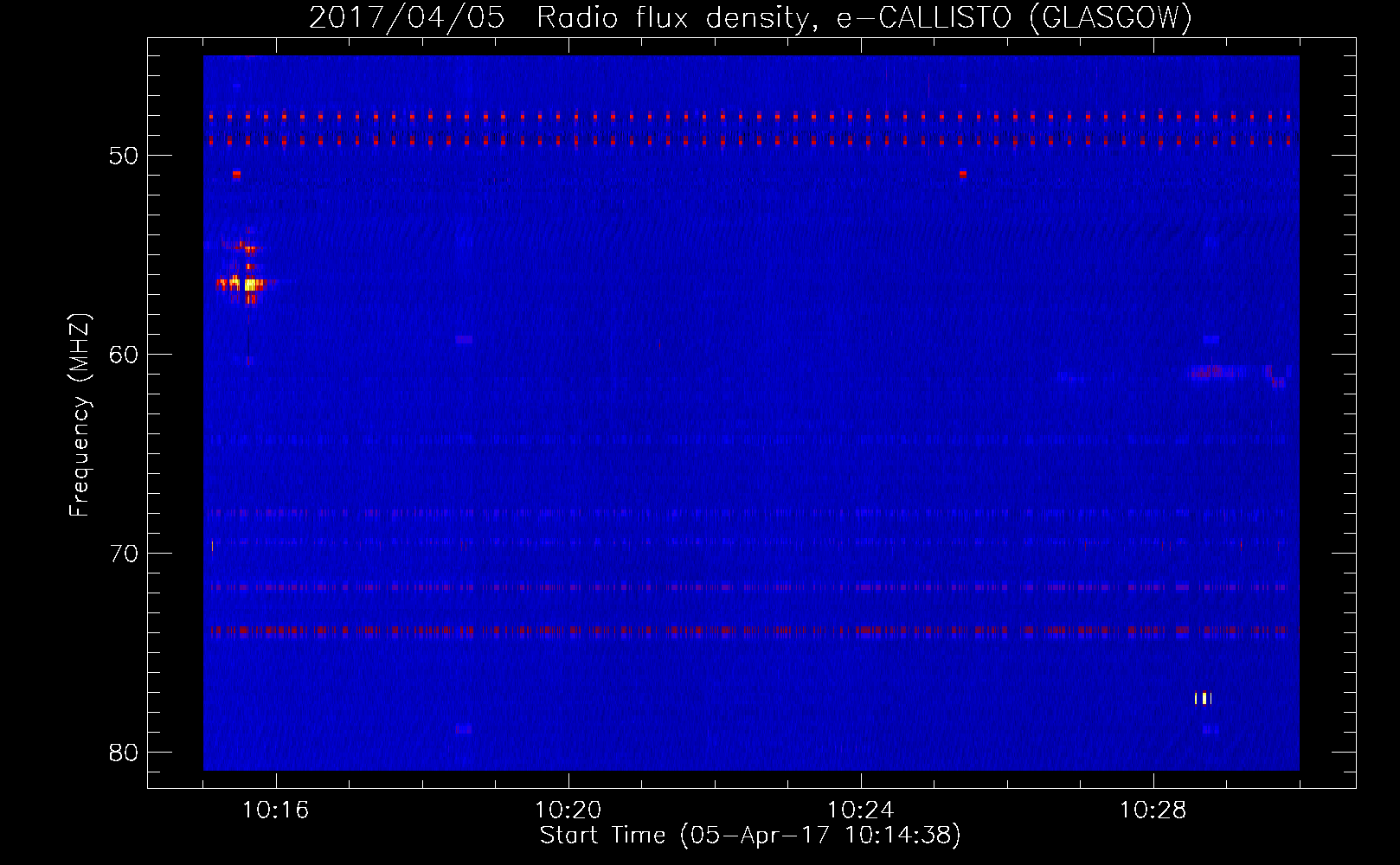Select the 80 frequency tick label

[x=124, y=753]
